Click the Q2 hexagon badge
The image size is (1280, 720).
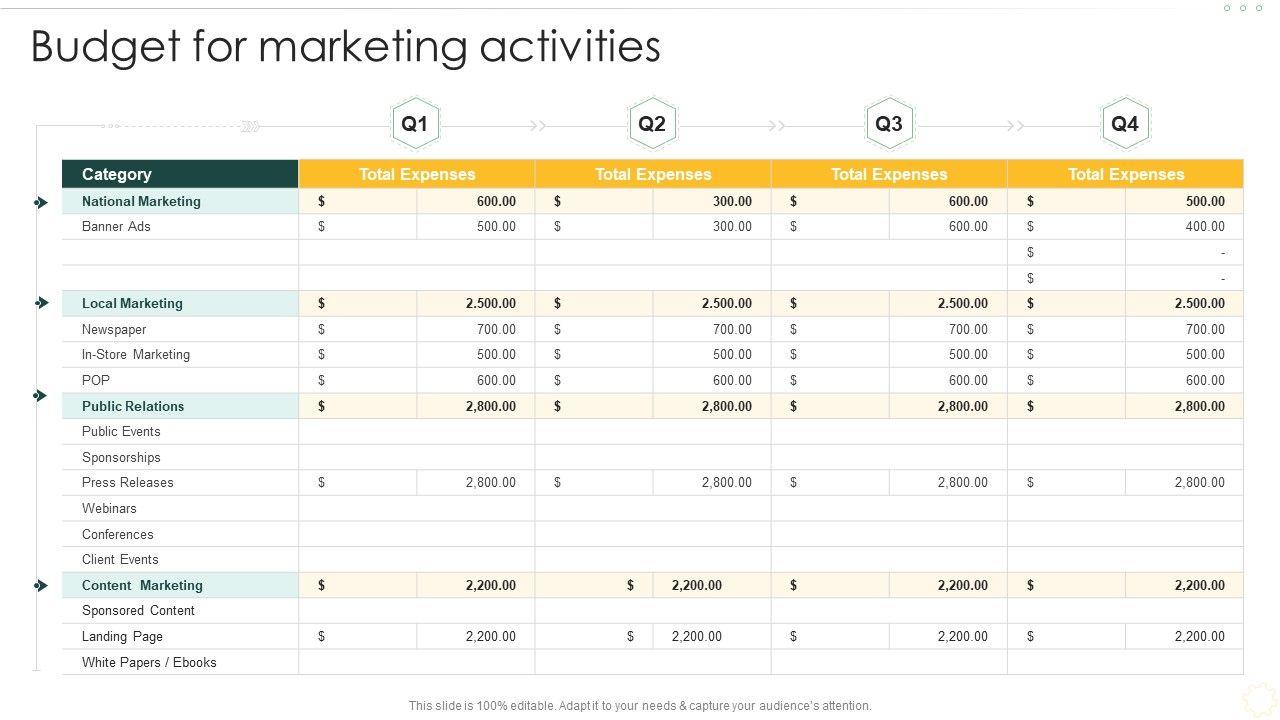click(x=652, y=124)
